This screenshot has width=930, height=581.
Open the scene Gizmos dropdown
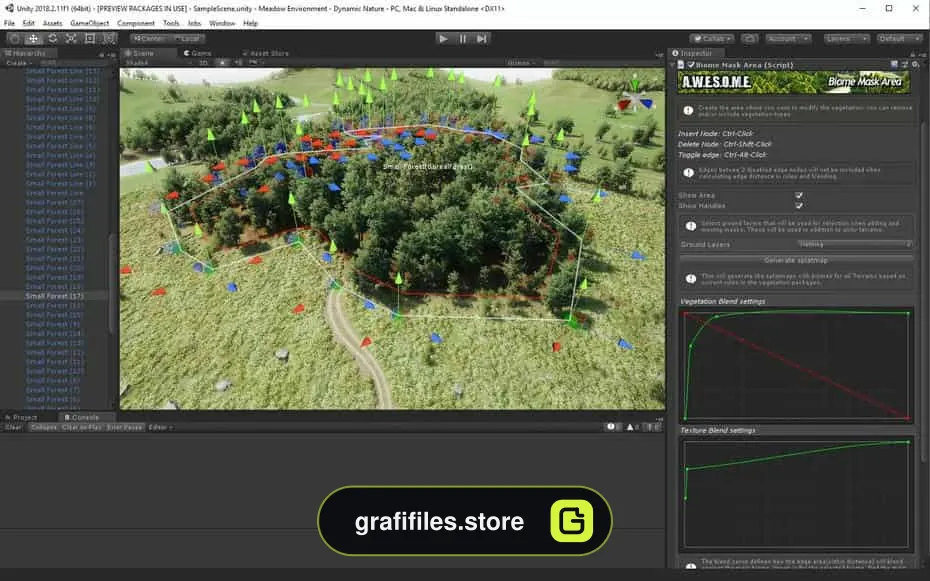(522, 62)
